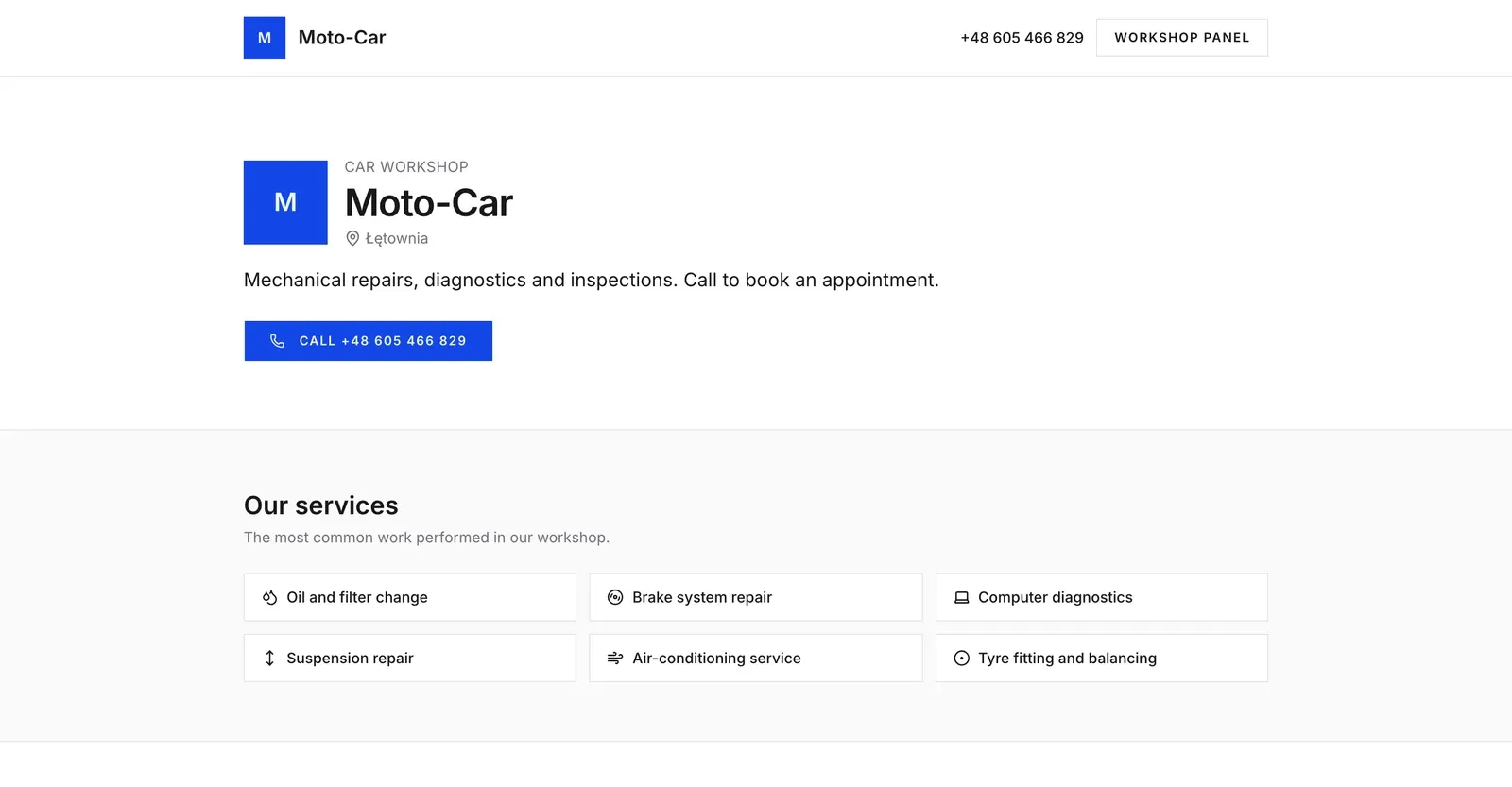Click the location pin icon beside Łętownia
The width and height of the screenshot is (1512, 787).
(x=352, y=238)
